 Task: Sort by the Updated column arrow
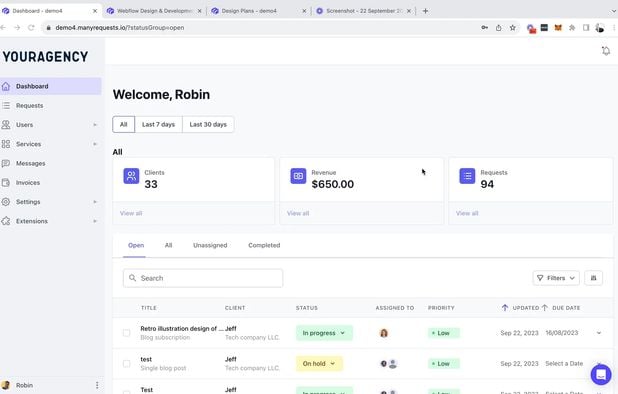point(504,308)
